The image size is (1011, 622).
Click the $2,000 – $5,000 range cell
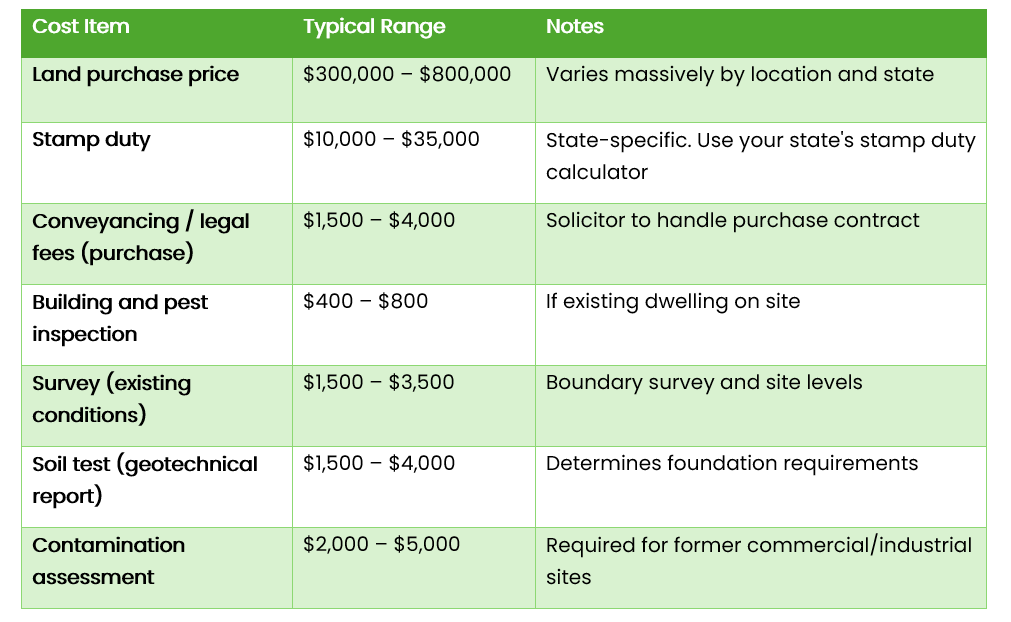tap(381, 545)
